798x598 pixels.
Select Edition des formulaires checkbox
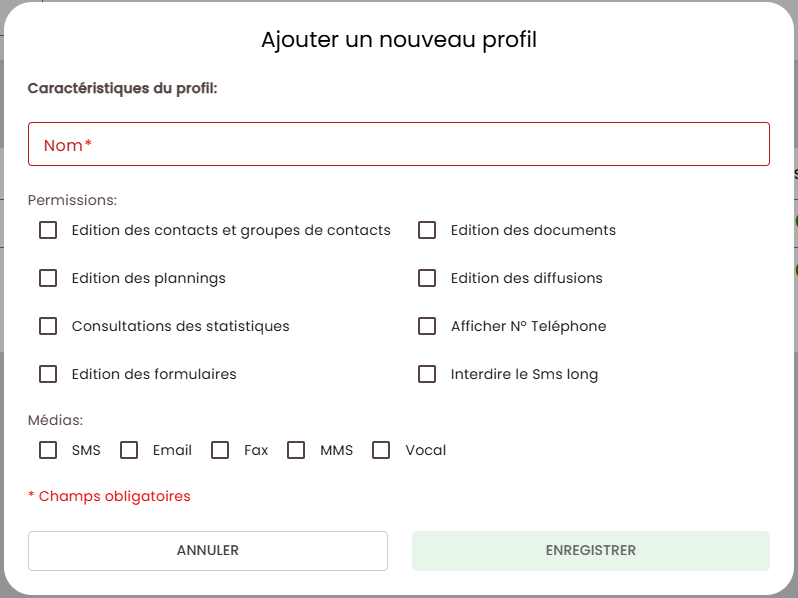48,374
